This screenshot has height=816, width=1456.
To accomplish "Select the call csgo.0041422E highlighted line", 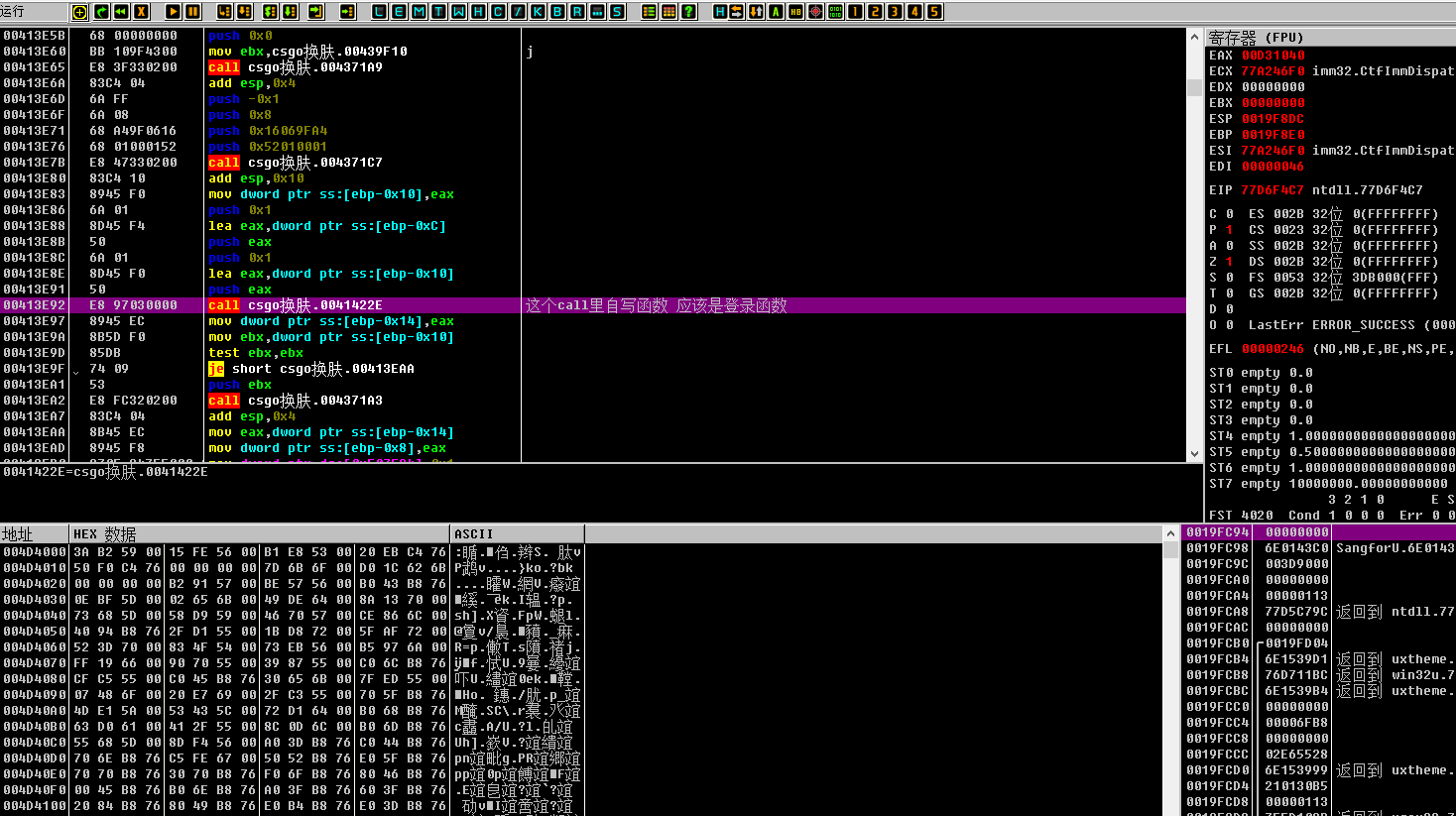I will [x=593, y=305].
